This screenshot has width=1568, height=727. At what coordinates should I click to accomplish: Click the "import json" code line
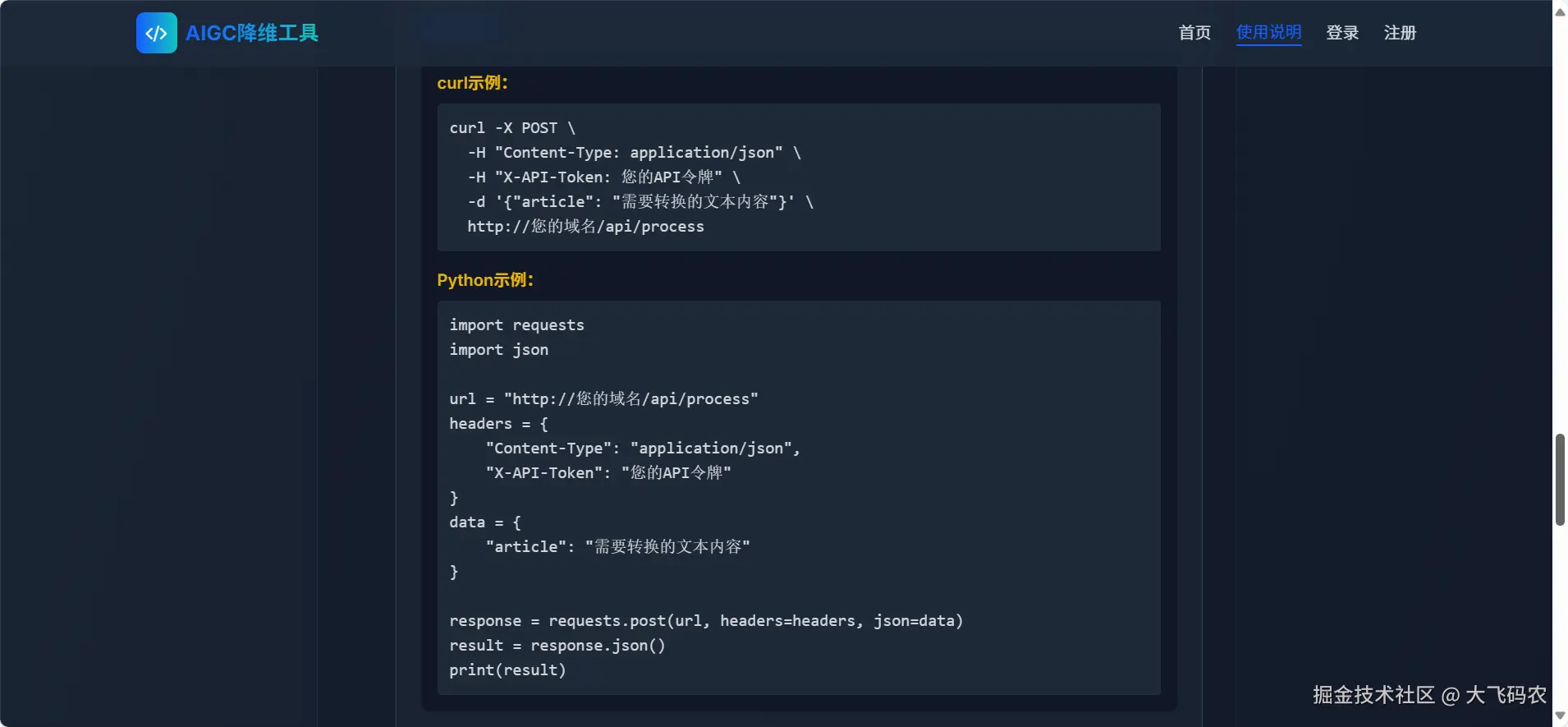click(x=498, y=350)
